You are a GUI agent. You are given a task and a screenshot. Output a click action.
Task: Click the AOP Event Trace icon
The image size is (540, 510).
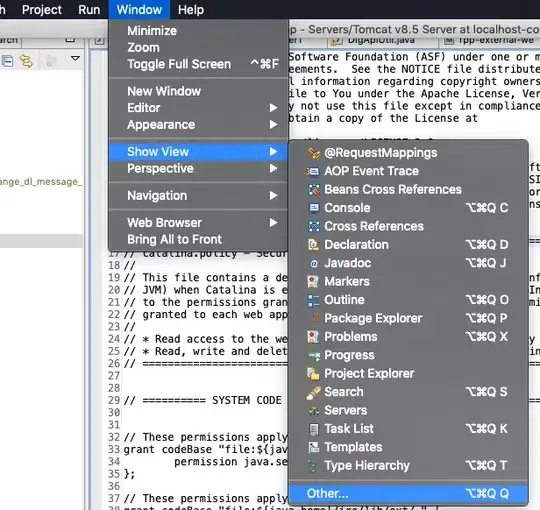click(x=313, y=171)
